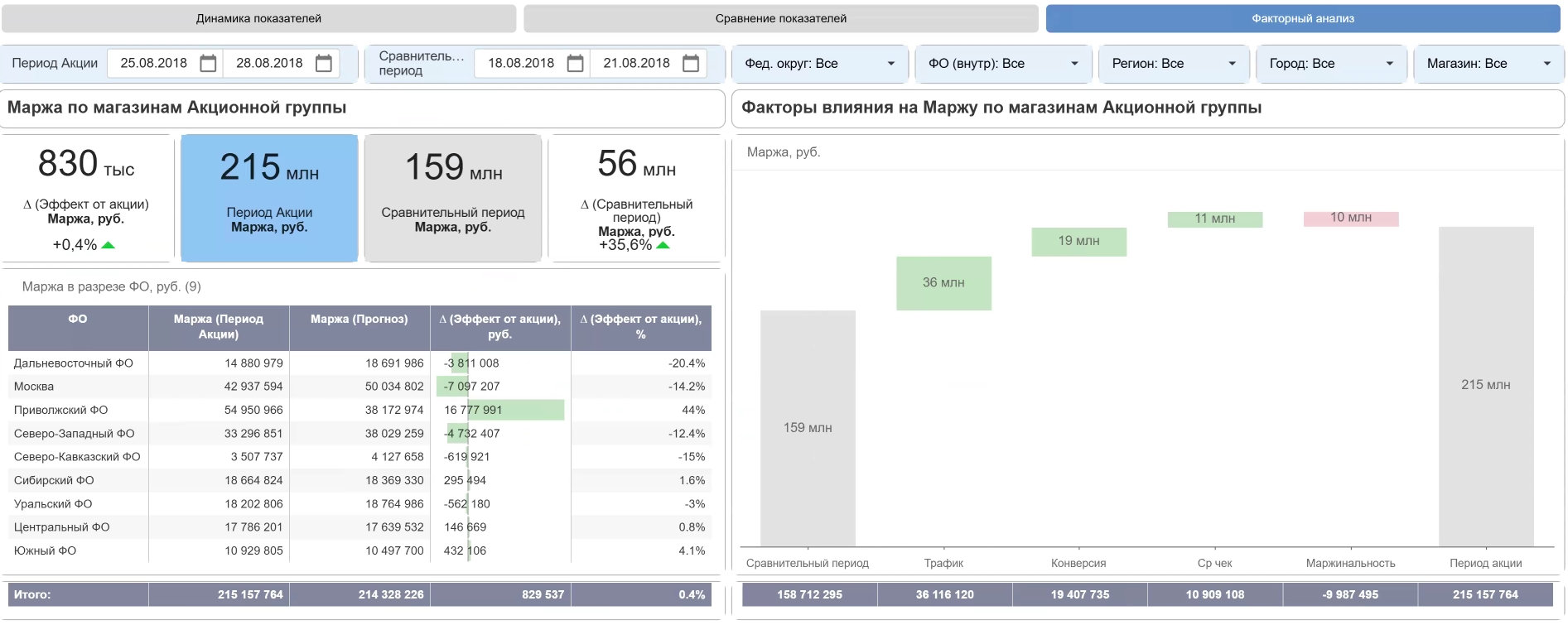1568x625 pixels.
Task: Click the pink 10 млн Маржинальность bar
Action: coord(1350,219)
